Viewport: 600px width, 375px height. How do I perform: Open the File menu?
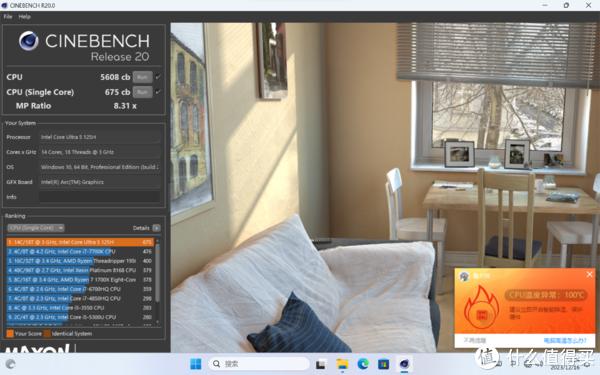(x=8, y=16)
